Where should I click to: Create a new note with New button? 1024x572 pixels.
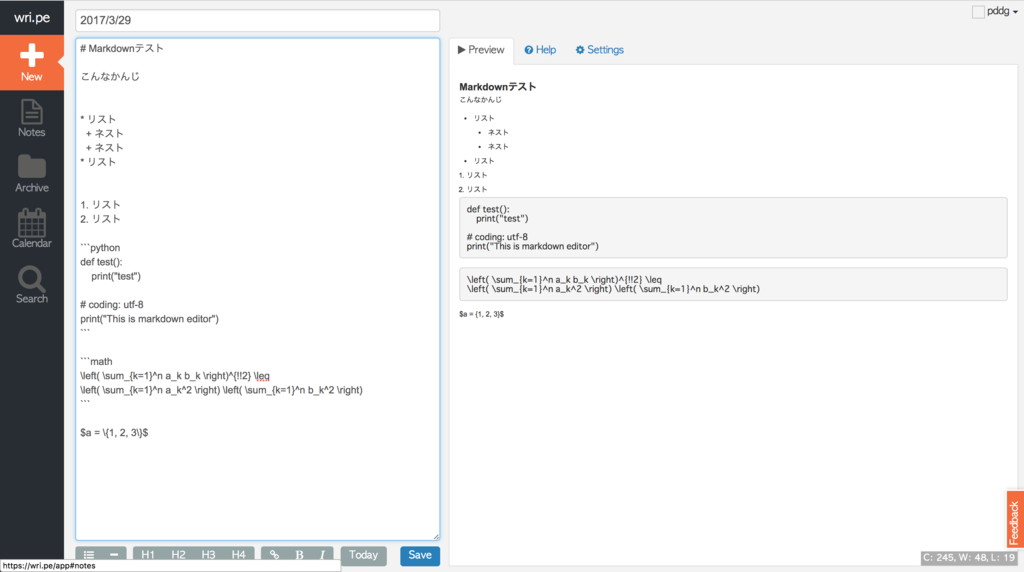click(31, 63)
